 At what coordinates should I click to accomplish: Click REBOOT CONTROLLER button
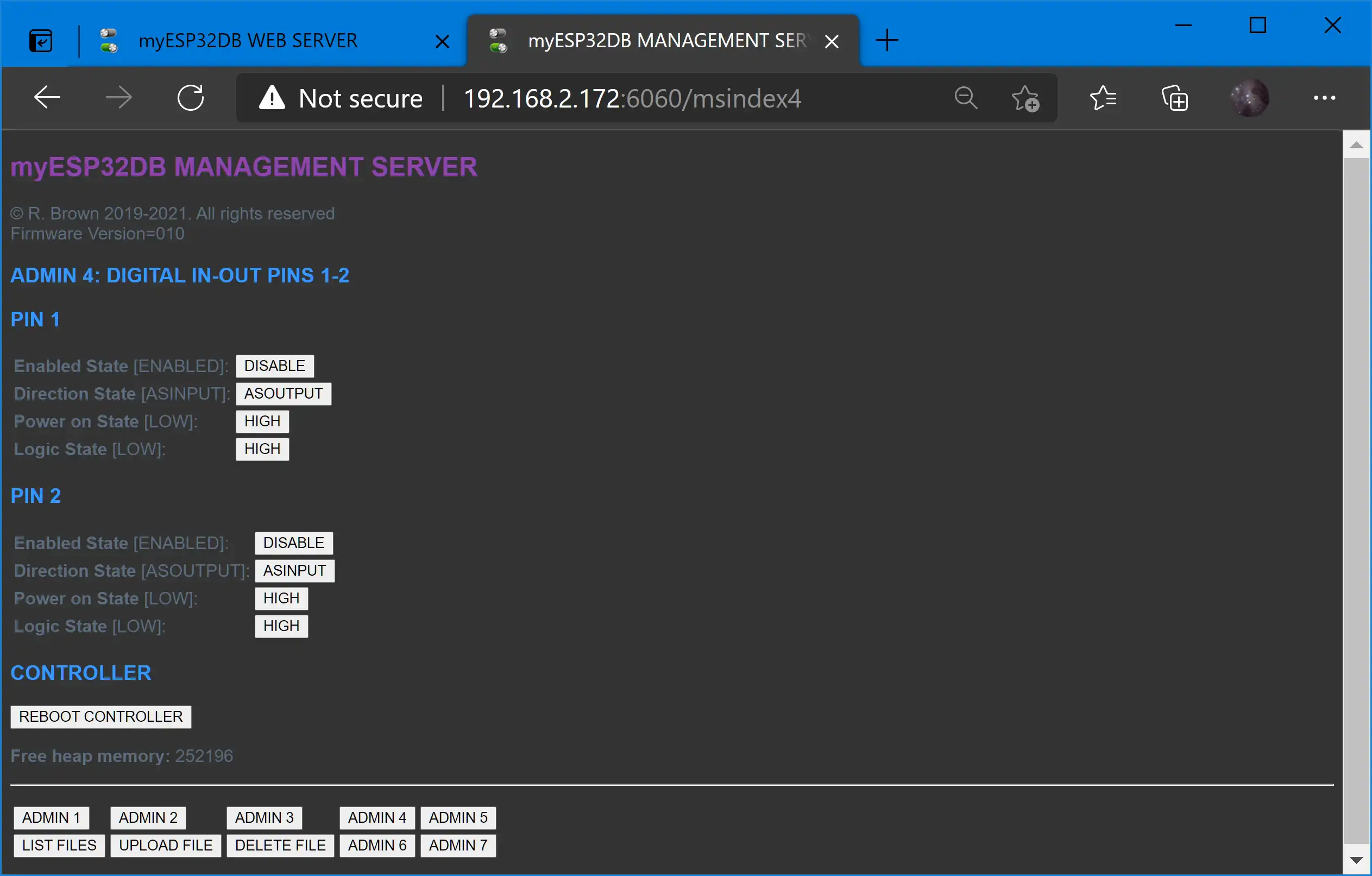[100, 717]
